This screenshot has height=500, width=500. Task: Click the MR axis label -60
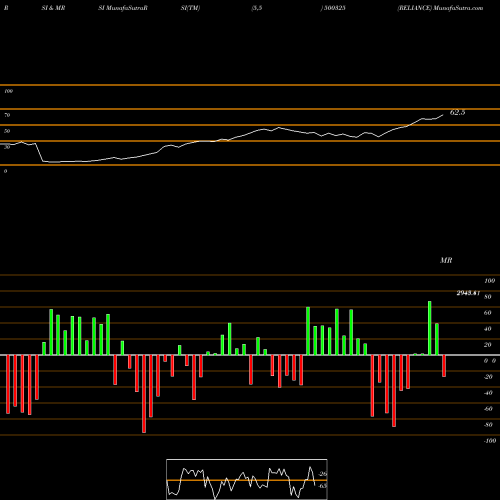(488, 409)
